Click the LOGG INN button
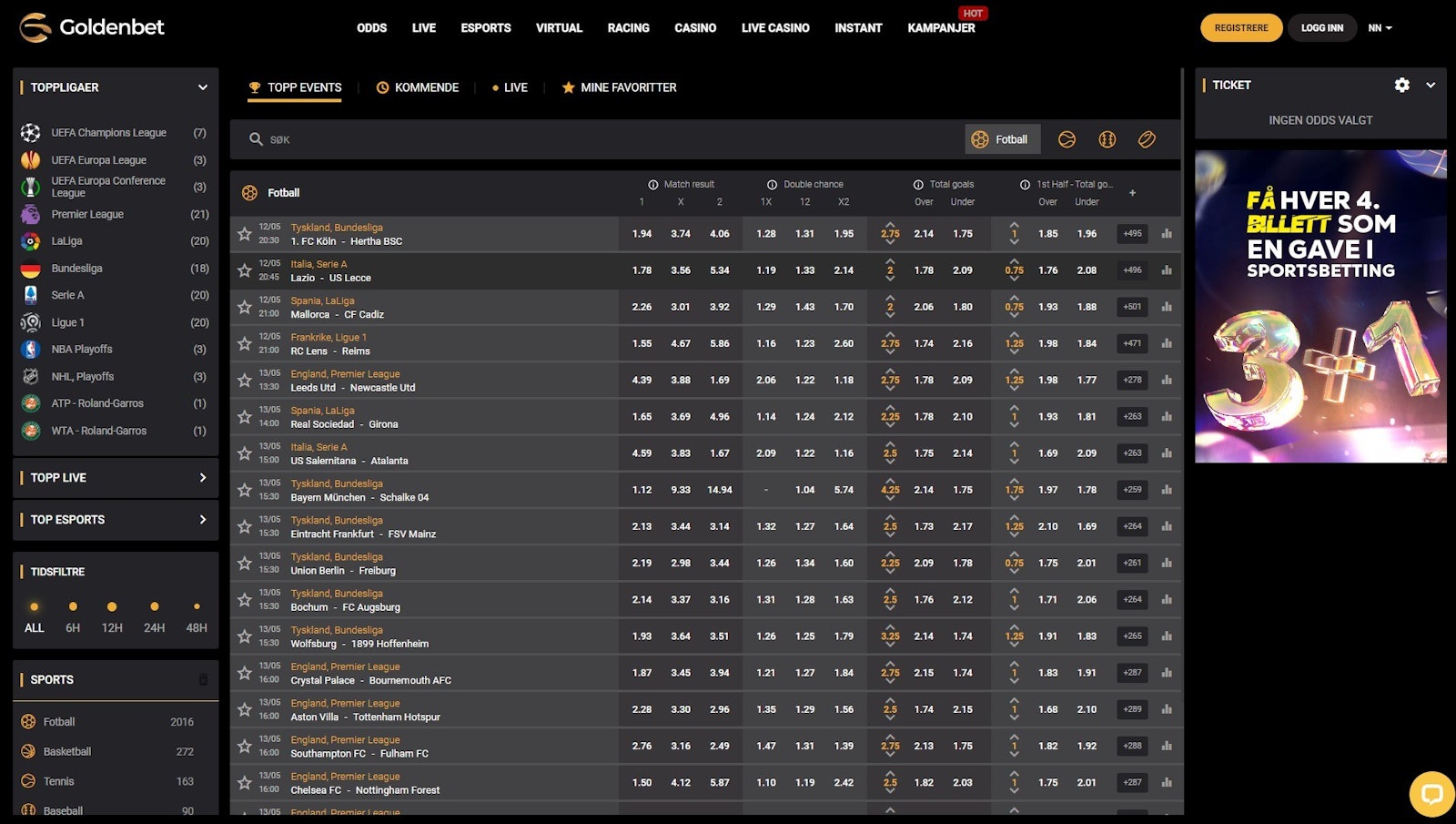This screenshot has height=824, width=1456. click(1321, 27)
